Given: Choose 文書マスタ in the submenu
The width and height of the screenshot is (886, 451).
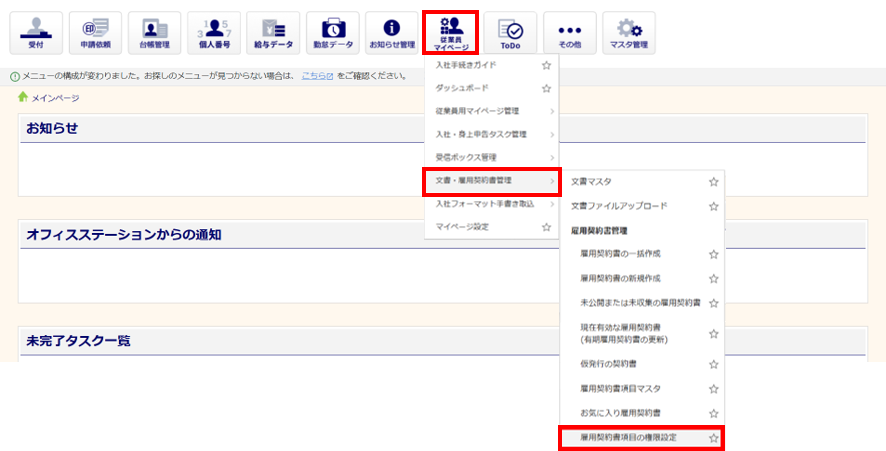Looking at the screenshot, I should 591,182.
